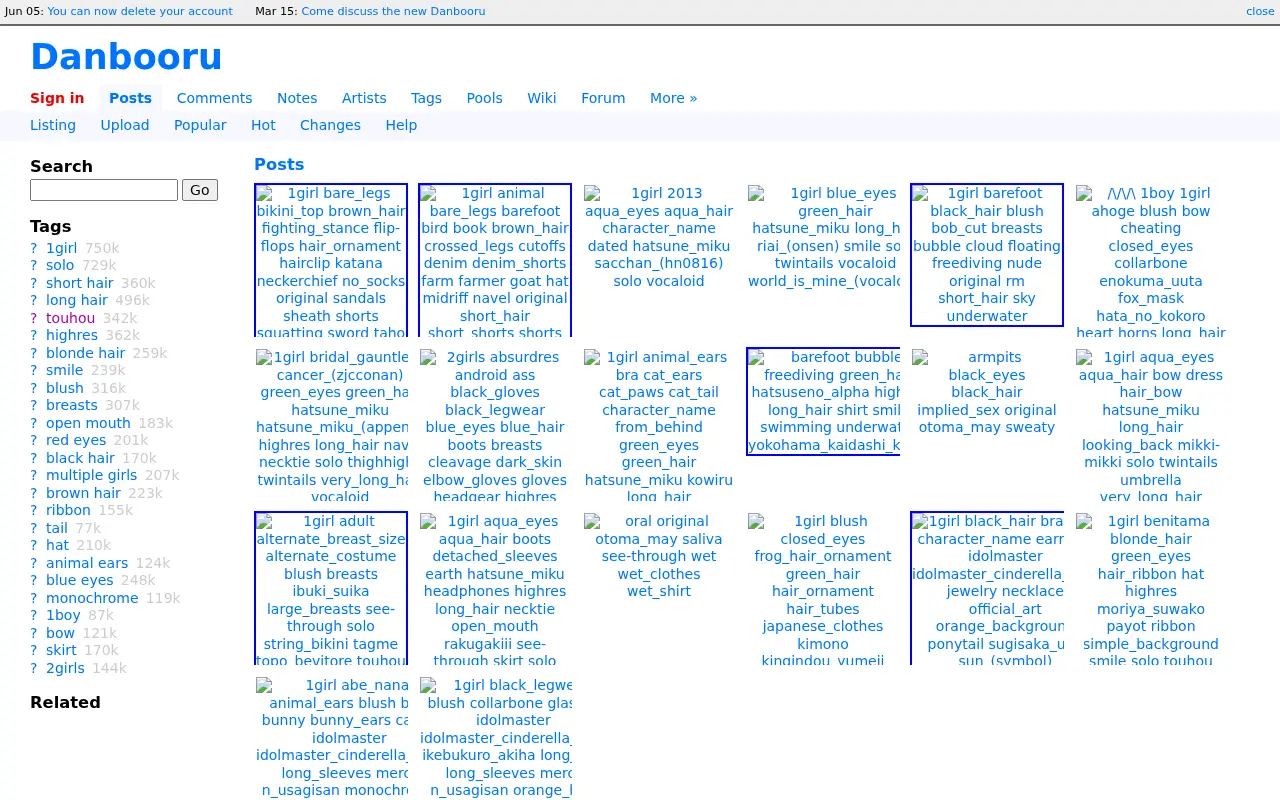This screenshot has height=800, width=1280.
Task: Open the Comments section
Action: pyautogui.click(x=214, y=98)
